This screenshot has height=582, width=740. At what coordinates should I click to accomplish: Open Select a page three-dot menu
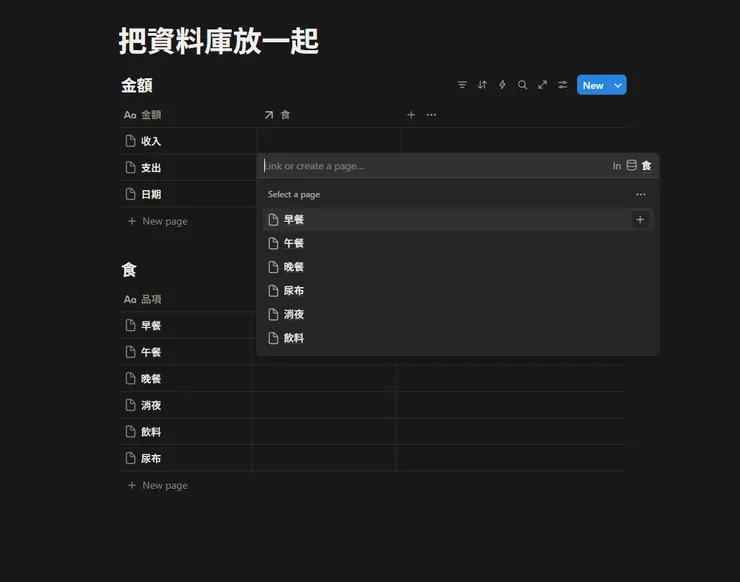[640, 194]
